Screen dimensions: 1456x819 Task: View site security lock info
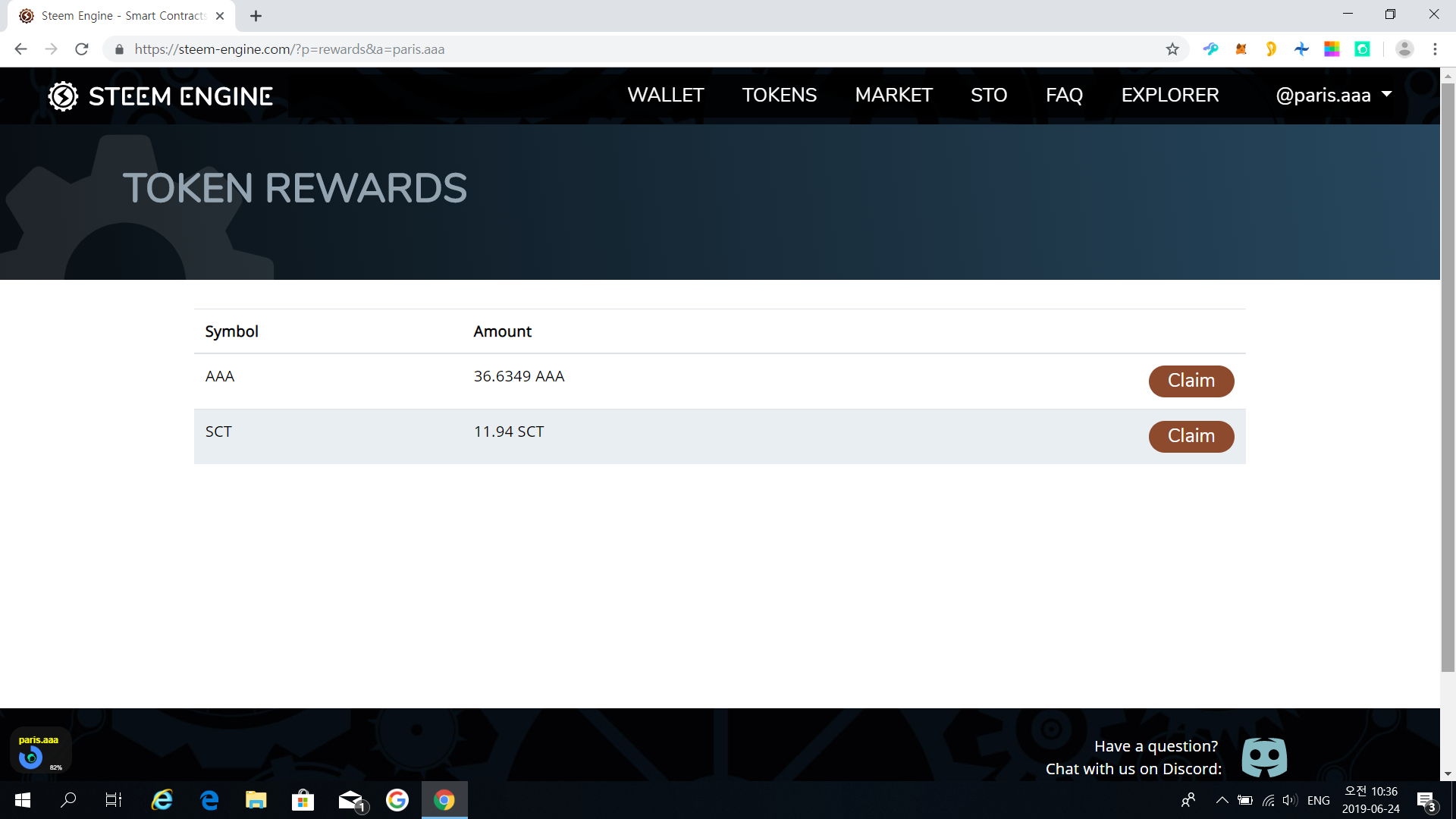point(119,49)
